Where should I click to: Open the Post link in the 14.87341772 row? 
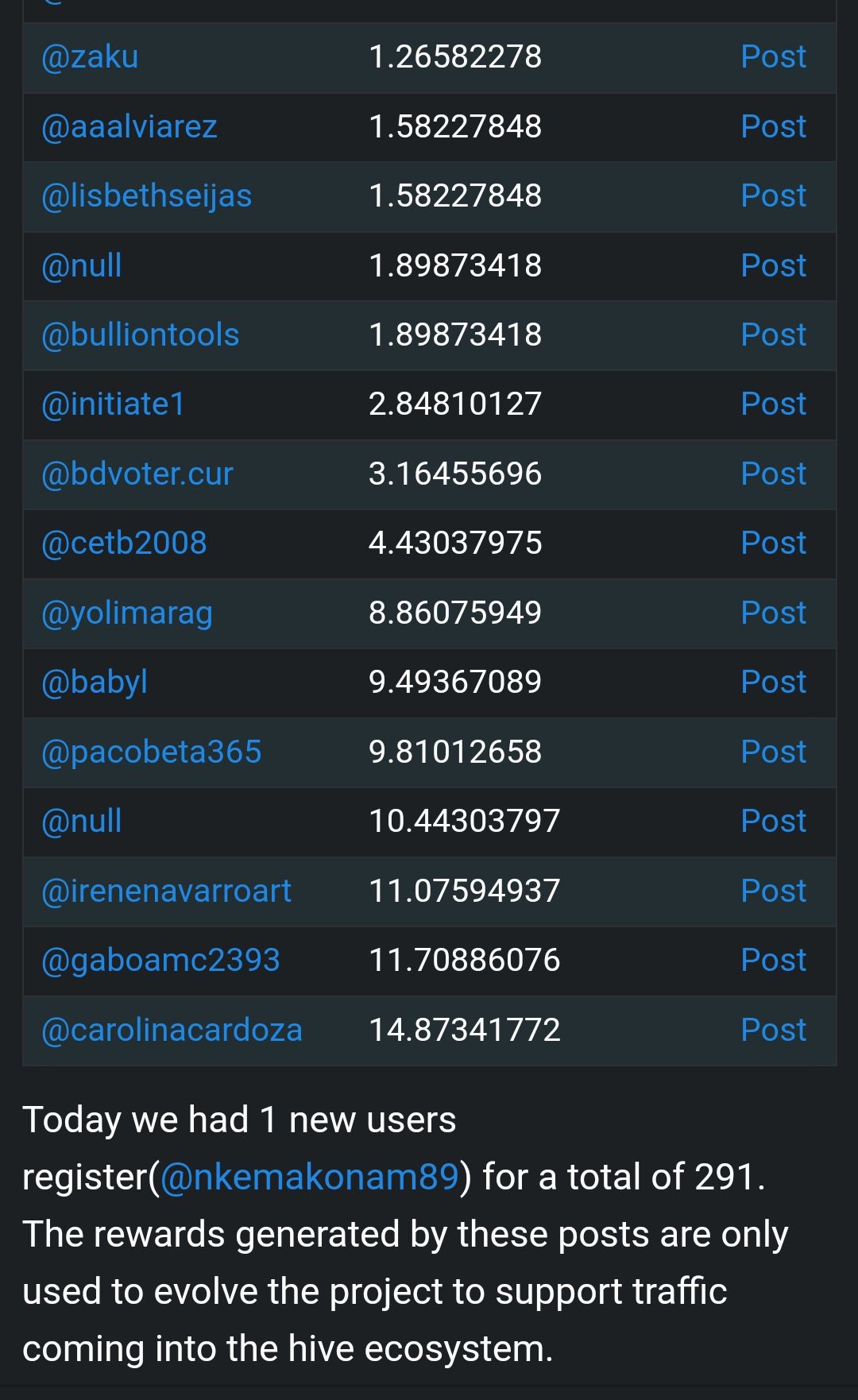click(773, 1031)
